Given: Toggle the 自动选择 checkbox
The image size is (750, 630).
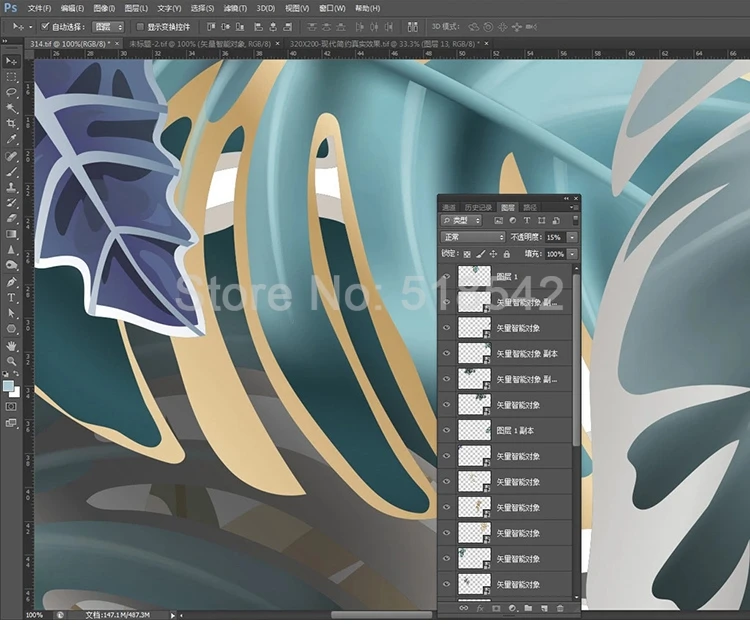Looking at the screenshot, I should click(x=45, y=26).
